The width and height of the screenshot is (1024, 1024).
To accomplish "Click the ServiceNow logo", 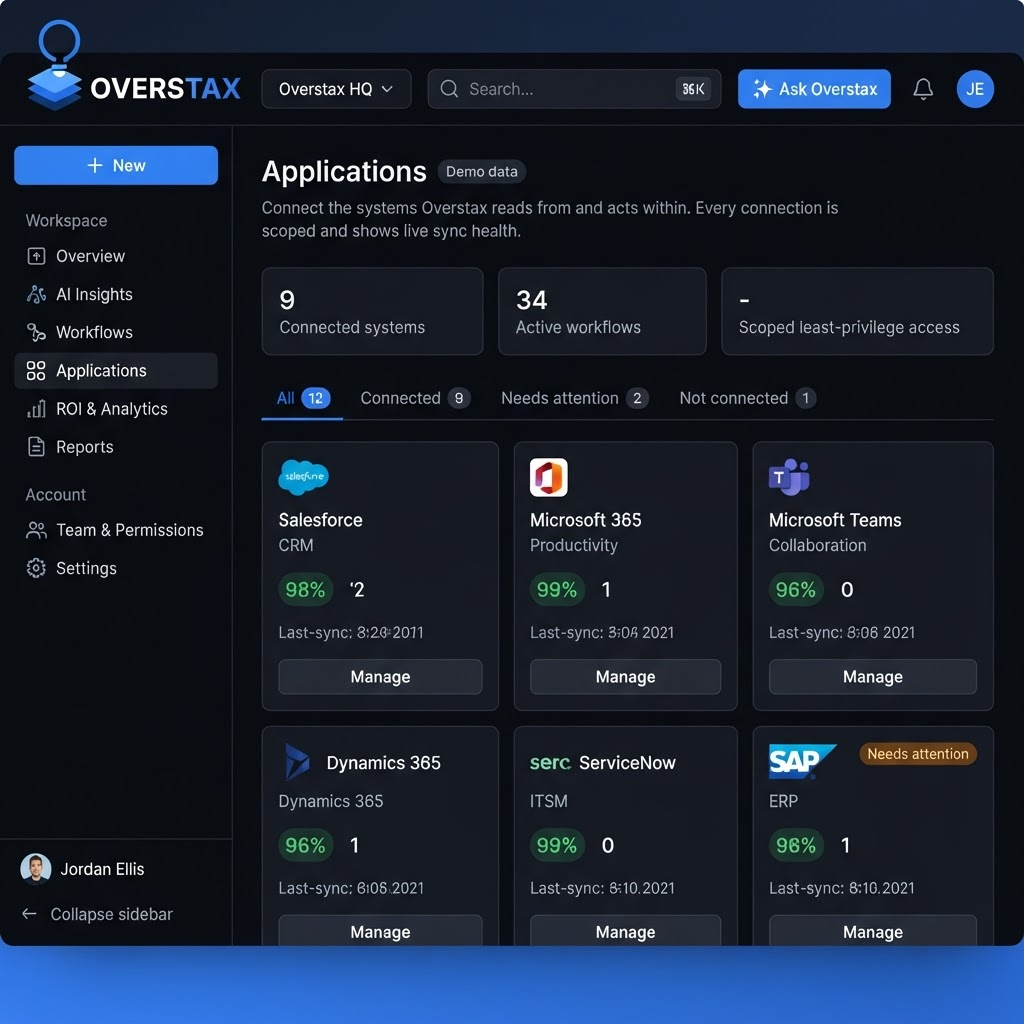I will [x=550, y=762].
